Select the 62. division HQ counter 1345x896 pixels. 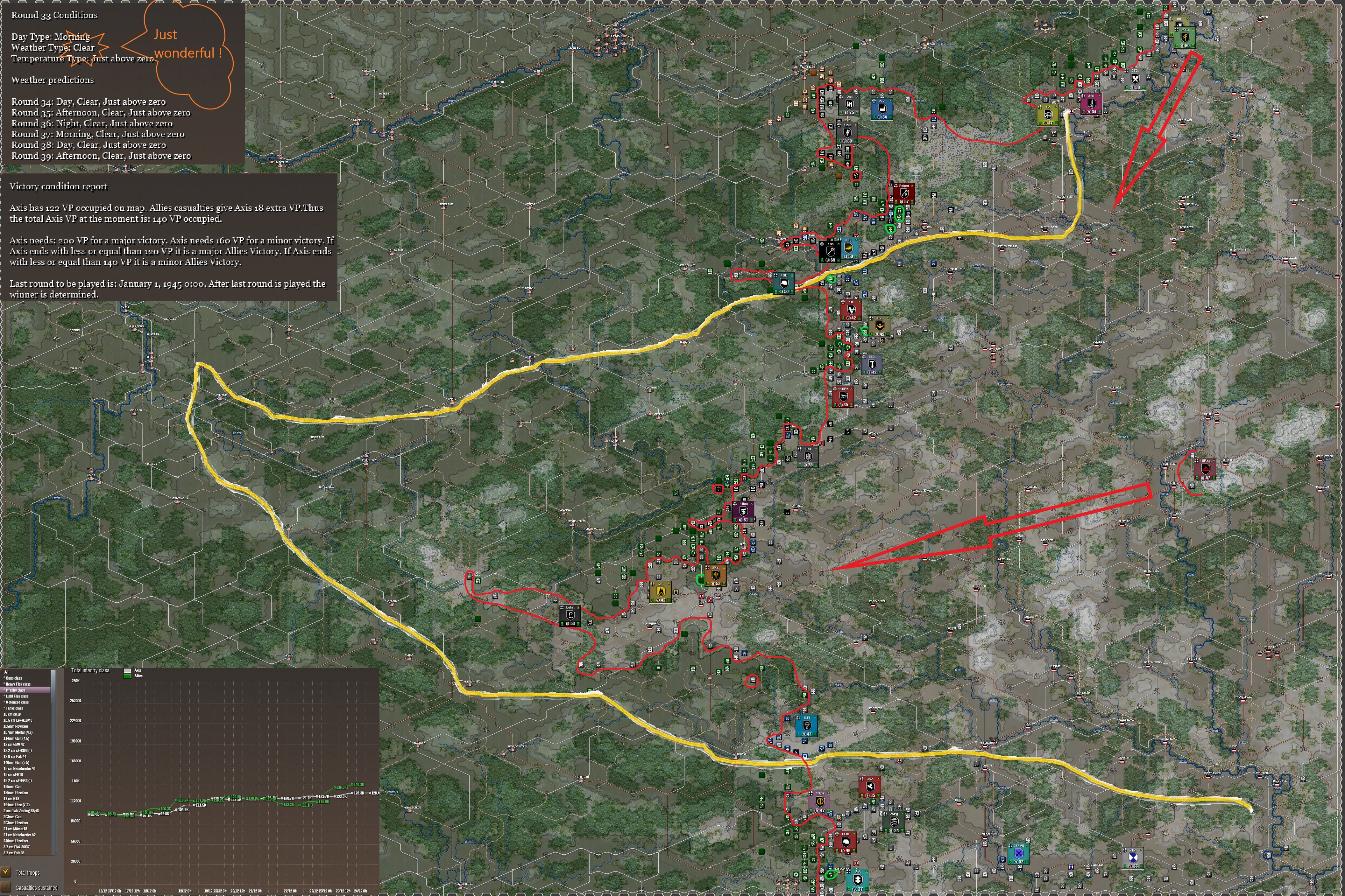[879, 326]
